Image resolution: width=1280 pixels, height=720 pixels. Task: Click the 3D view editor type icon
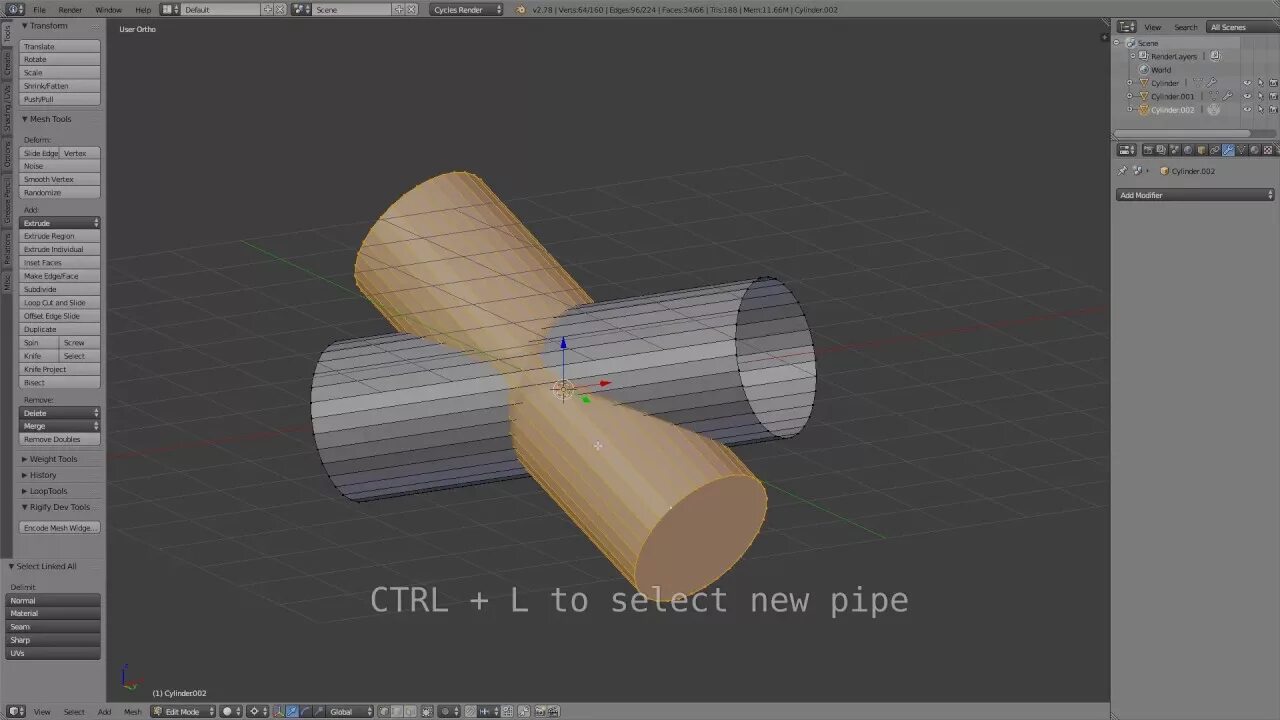[15, 711]
